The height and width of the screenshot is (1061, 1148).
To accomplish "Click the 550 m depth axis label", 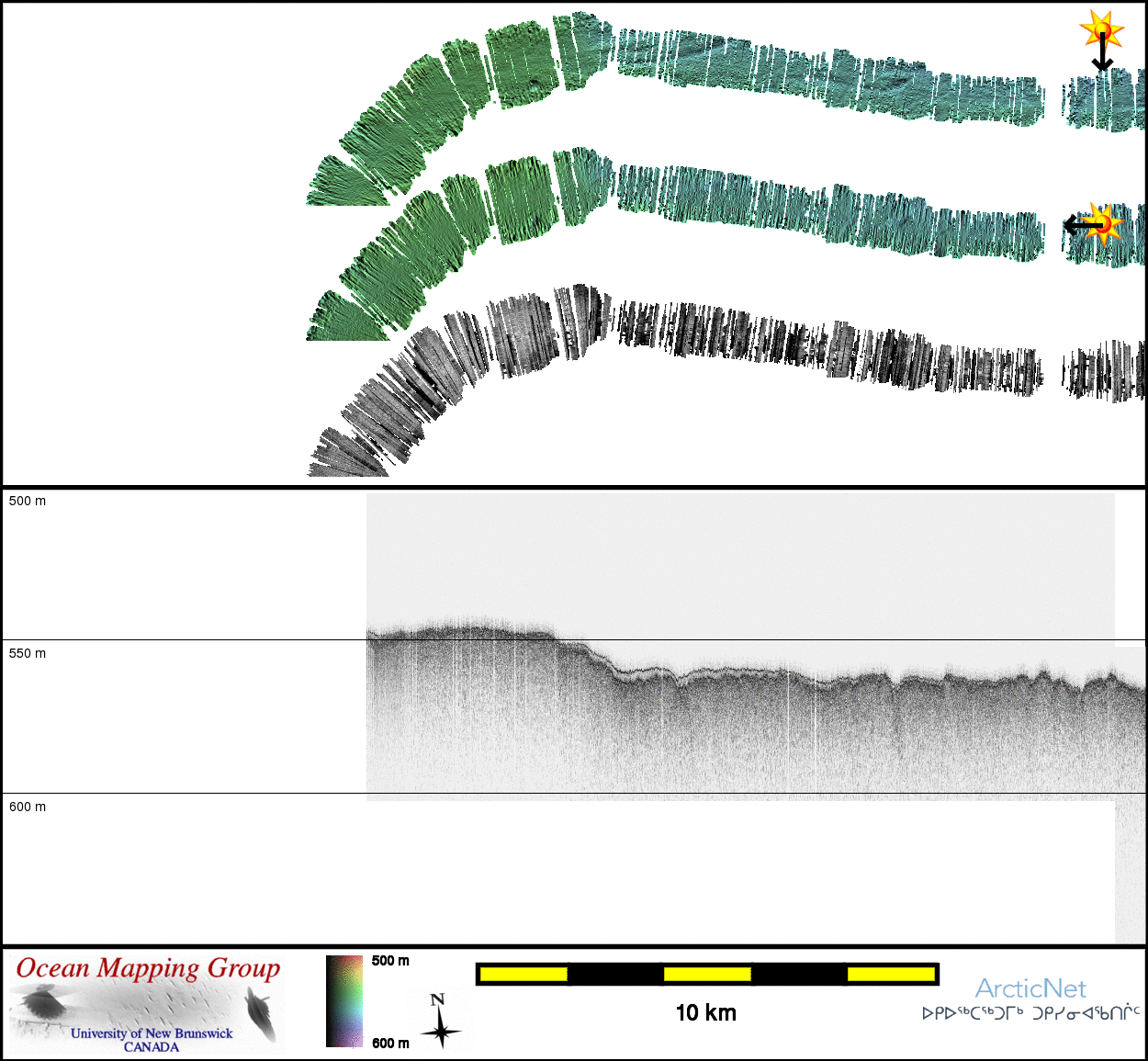I will (28, 653).
